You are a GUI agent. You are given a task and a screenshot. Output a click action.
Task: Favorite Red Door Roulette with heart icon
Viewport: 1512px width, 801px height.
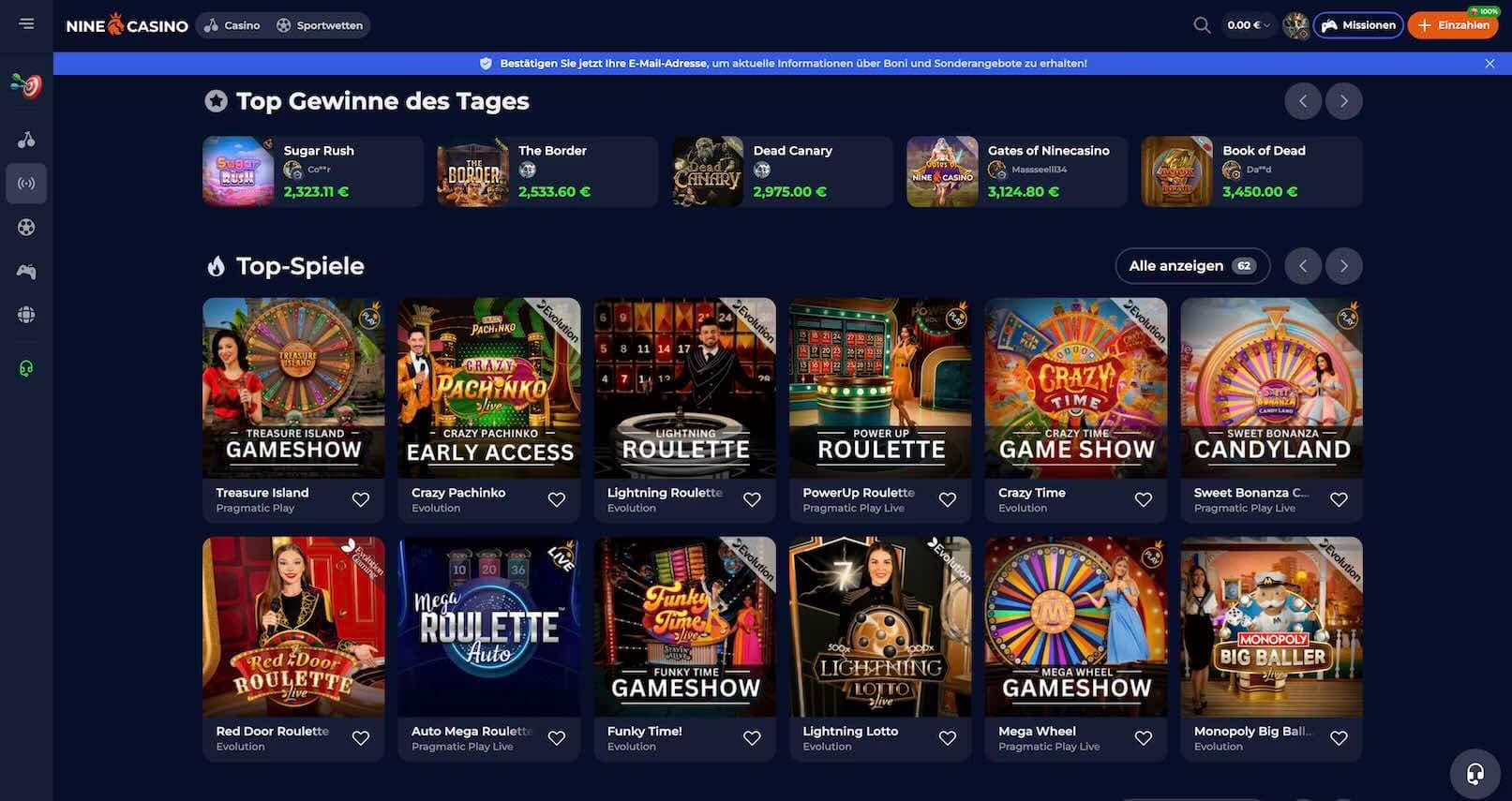pos(361,738)
